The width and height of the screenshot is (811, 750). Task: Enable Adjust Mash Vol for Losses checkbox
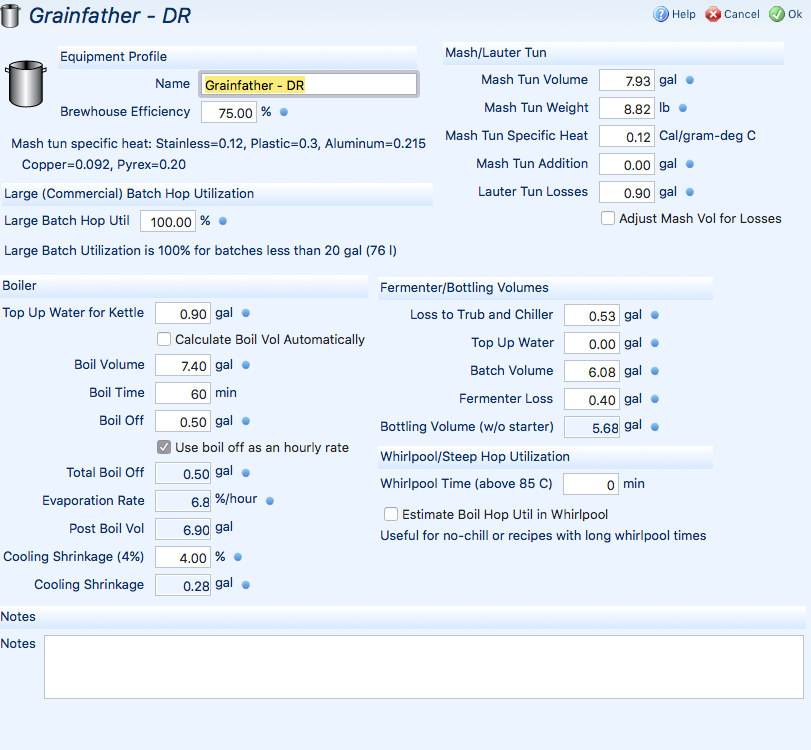608,218
